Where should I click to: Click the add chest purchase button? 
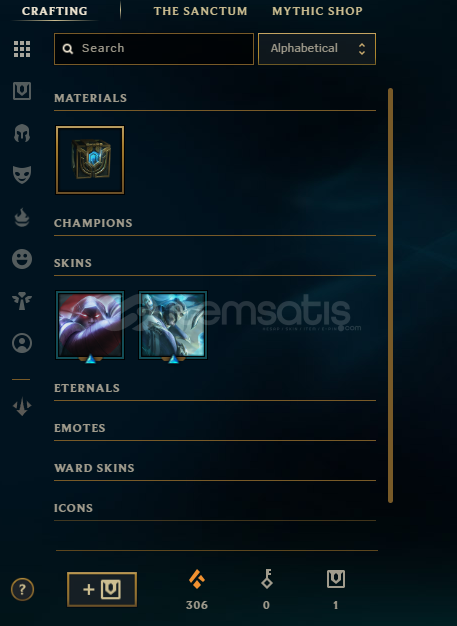click(102, 589)
